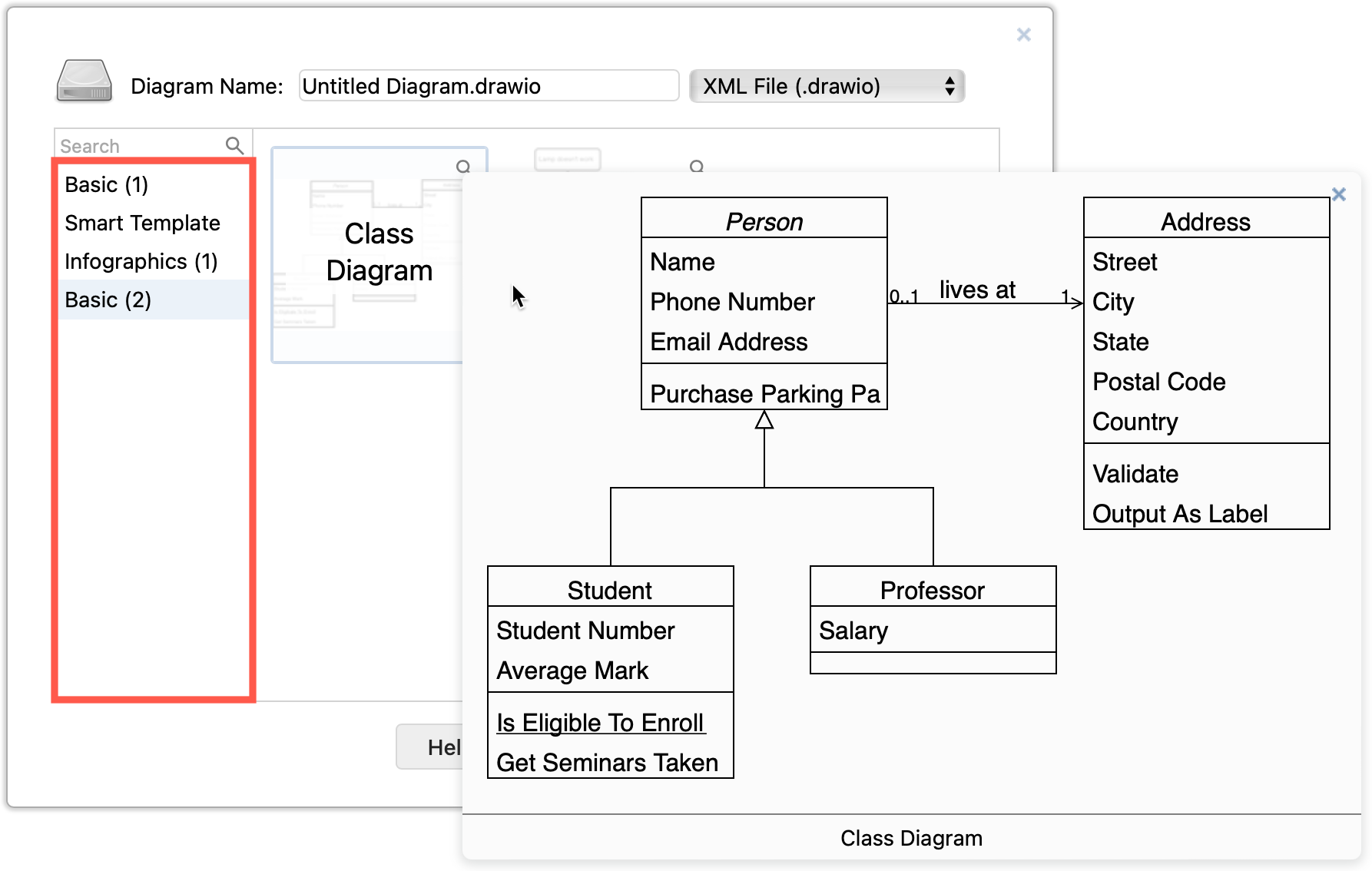The image size is (1372, 871).
Task: Click the Lamp doesn't work template thumbnail
Action: [567, 160]
